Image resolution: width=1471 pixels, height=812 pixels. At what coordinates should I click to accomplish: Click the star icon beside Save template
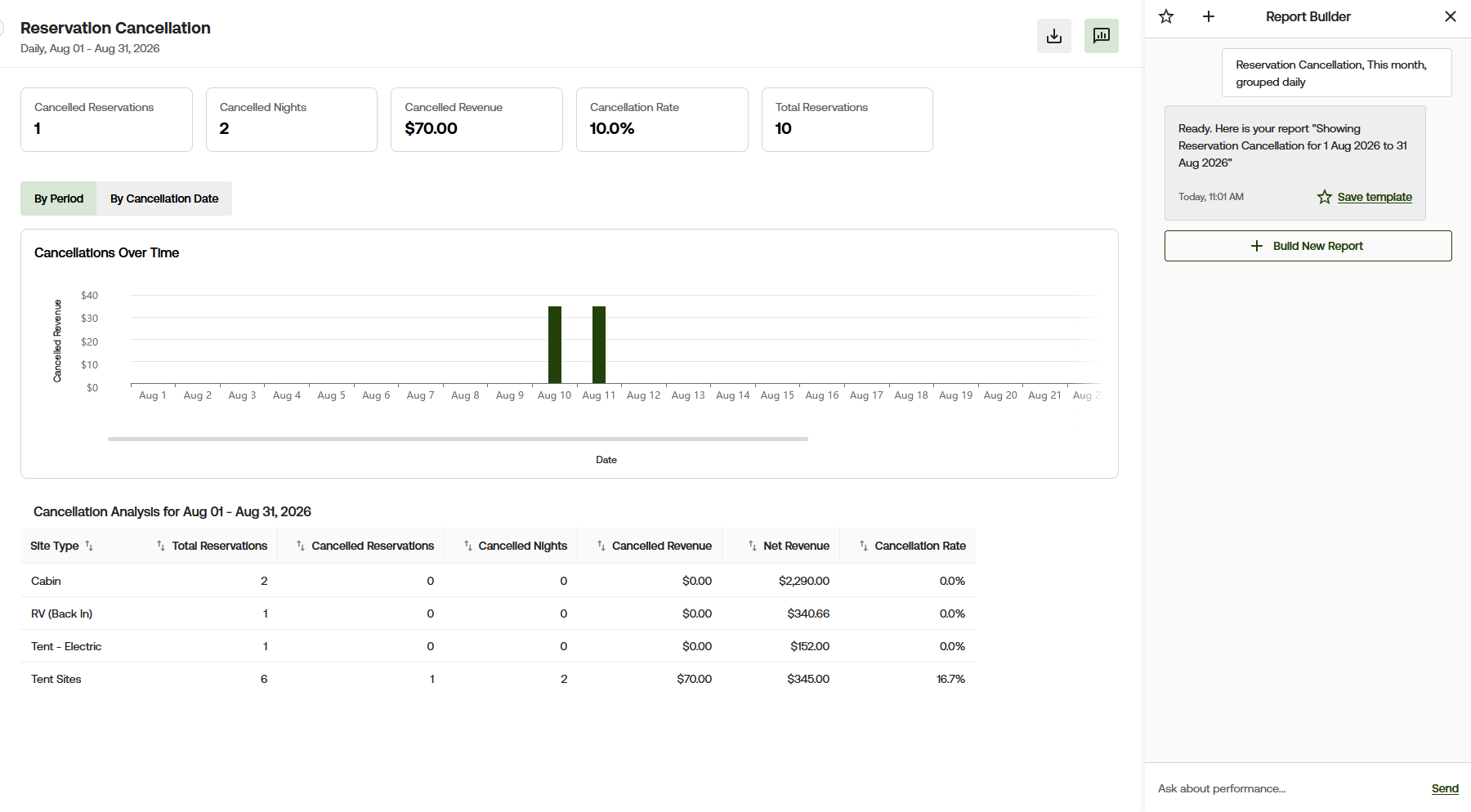1325,197
